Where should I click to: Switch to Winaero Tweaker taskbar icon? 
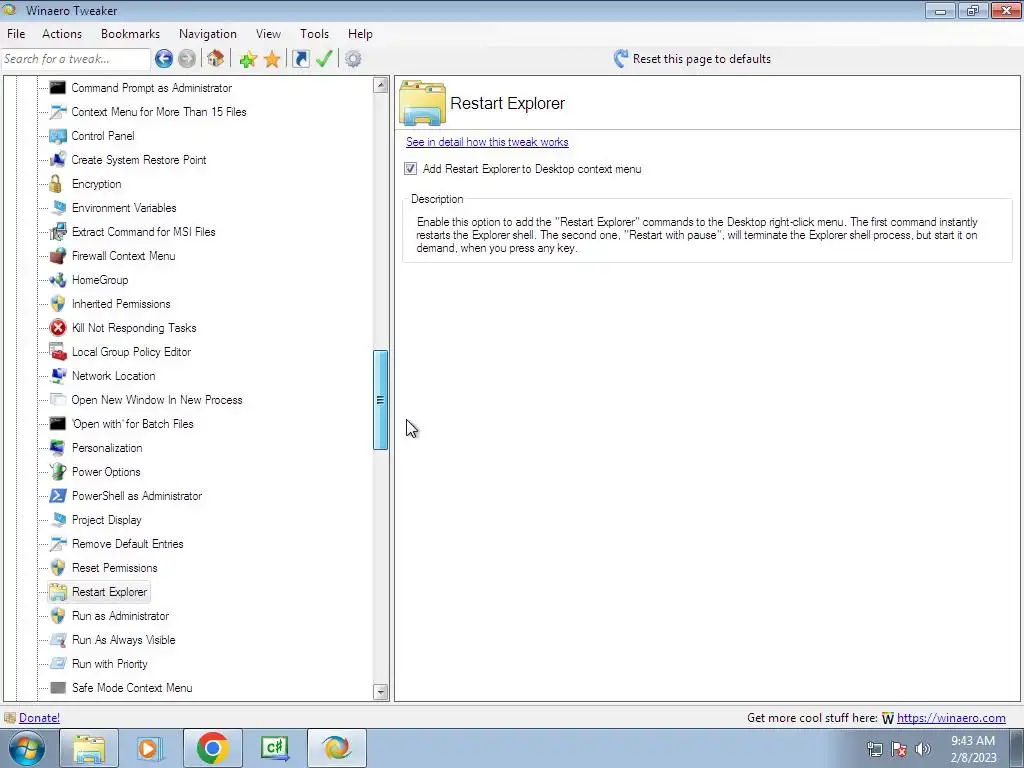(336, 748)
